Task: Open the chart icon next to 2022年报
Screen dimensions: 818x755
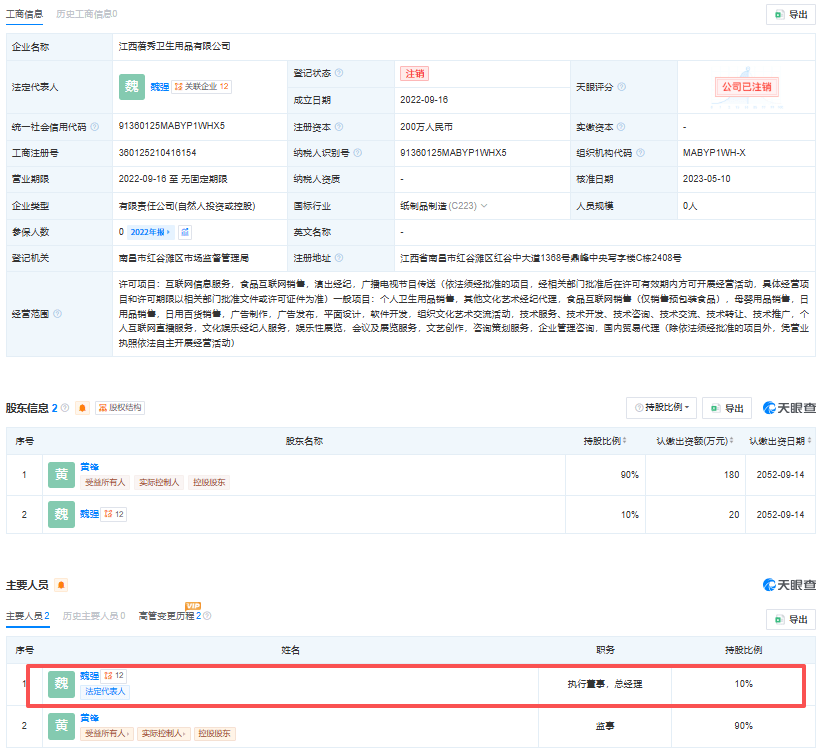Action: 185,232
